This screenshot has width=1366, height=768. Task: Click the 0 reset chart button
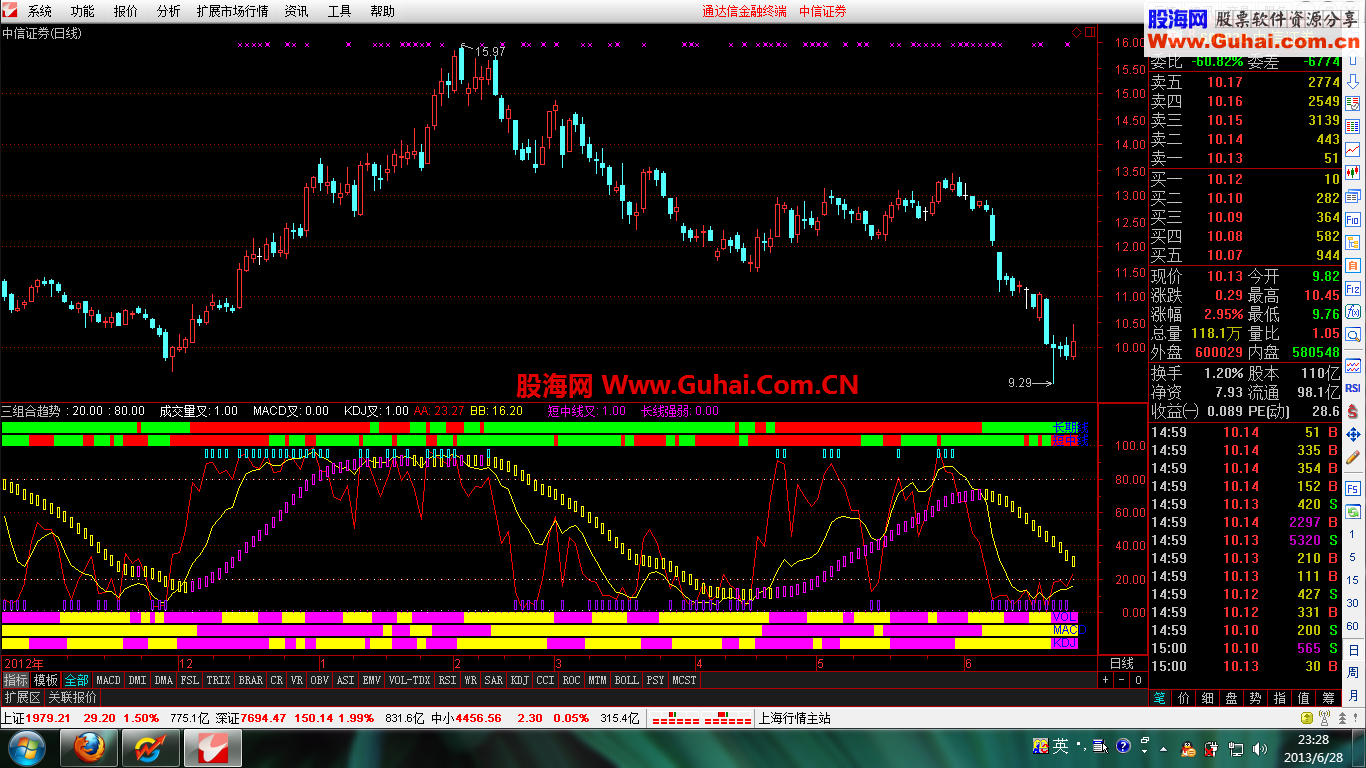pyautogui.click(x=1138, y=680)
